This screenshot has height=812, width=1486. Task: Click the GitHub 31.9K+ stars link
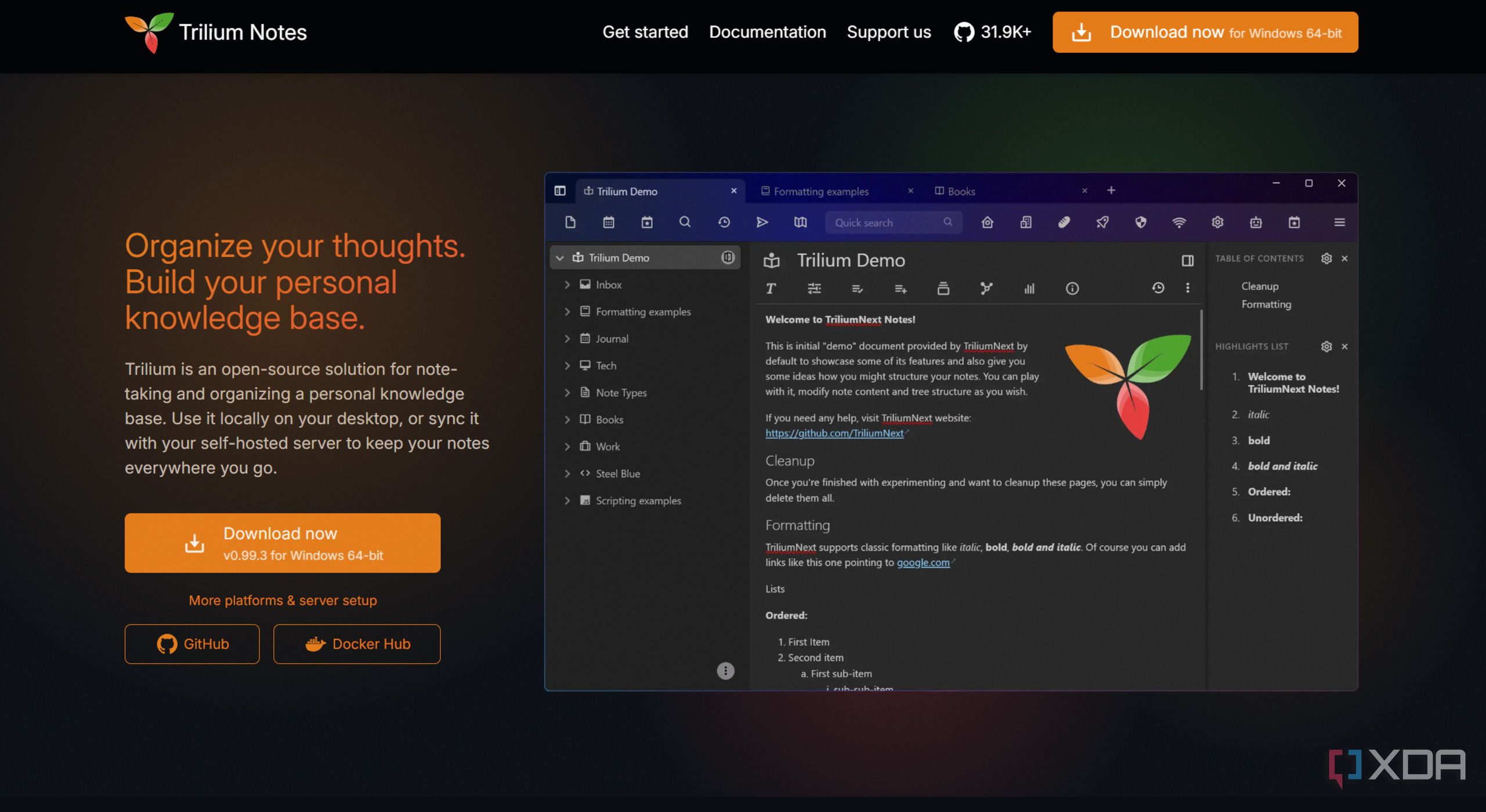992,32
